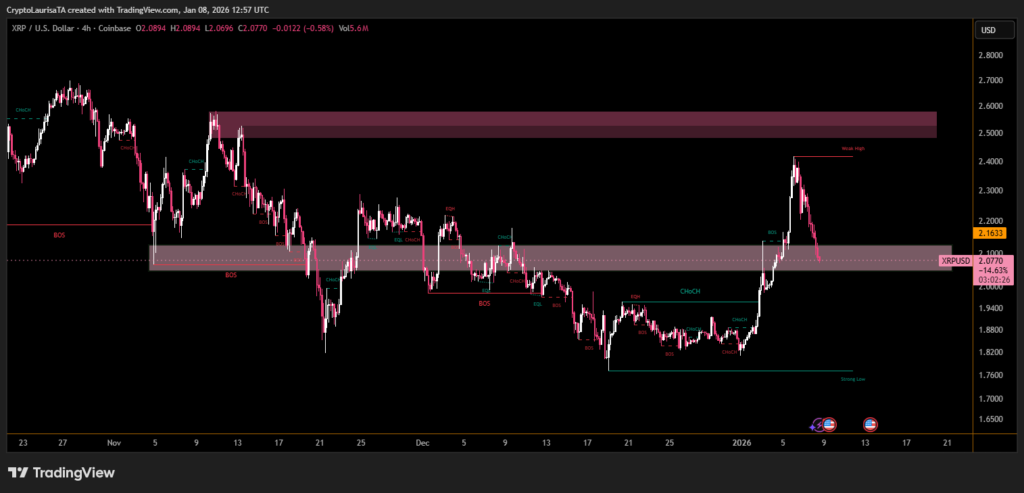Click the Vol 5.6M volume readout

[x=351, y=30]
